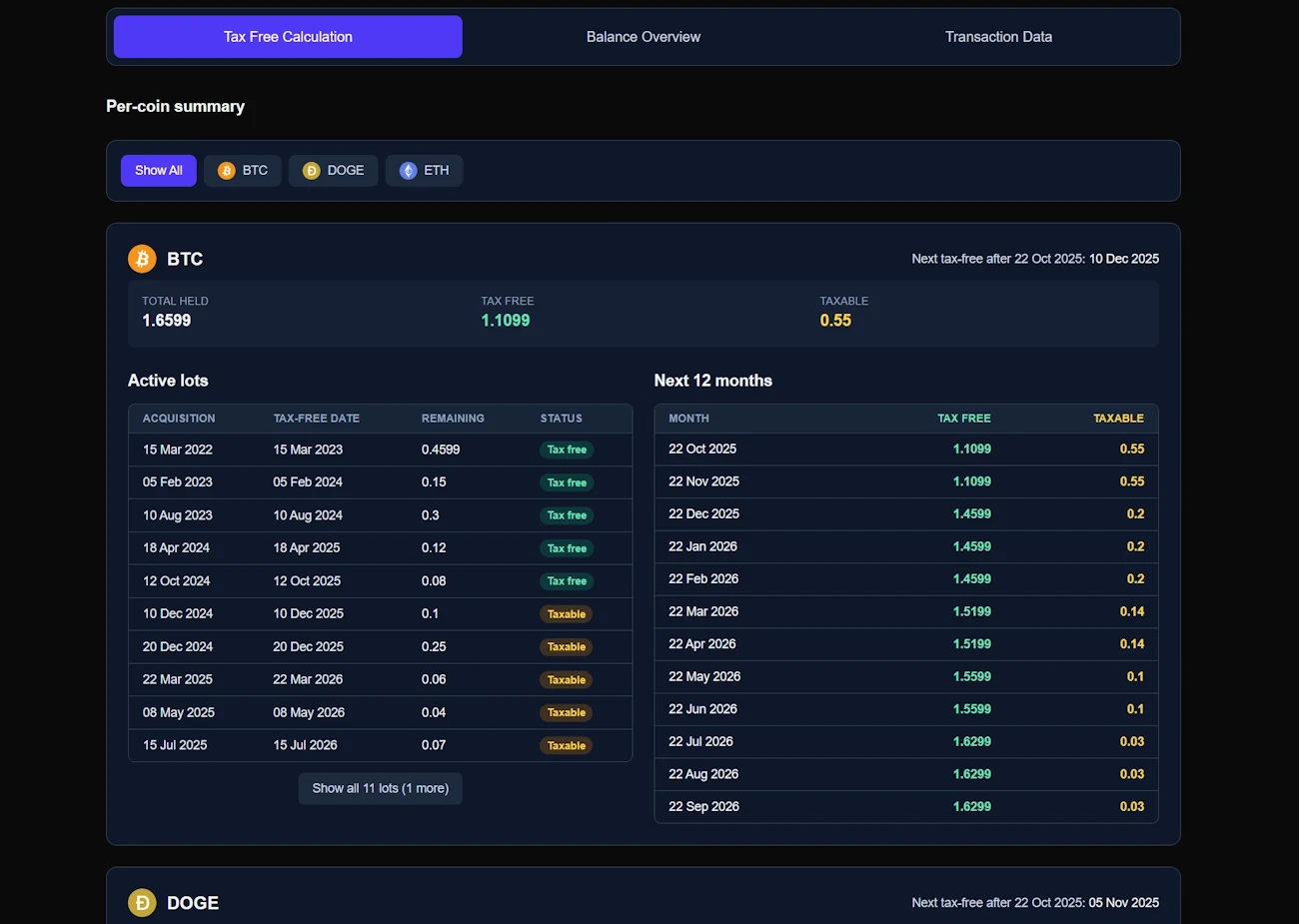Image resolution: width=1299 pixels, height=924 pixels.
Task: Click acquisition date 10 Aug 2023
Action: click(x=178, y=515)
